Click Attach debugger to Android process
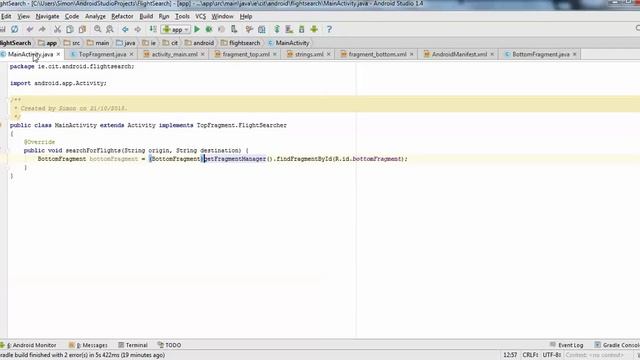 click(234, 29)
